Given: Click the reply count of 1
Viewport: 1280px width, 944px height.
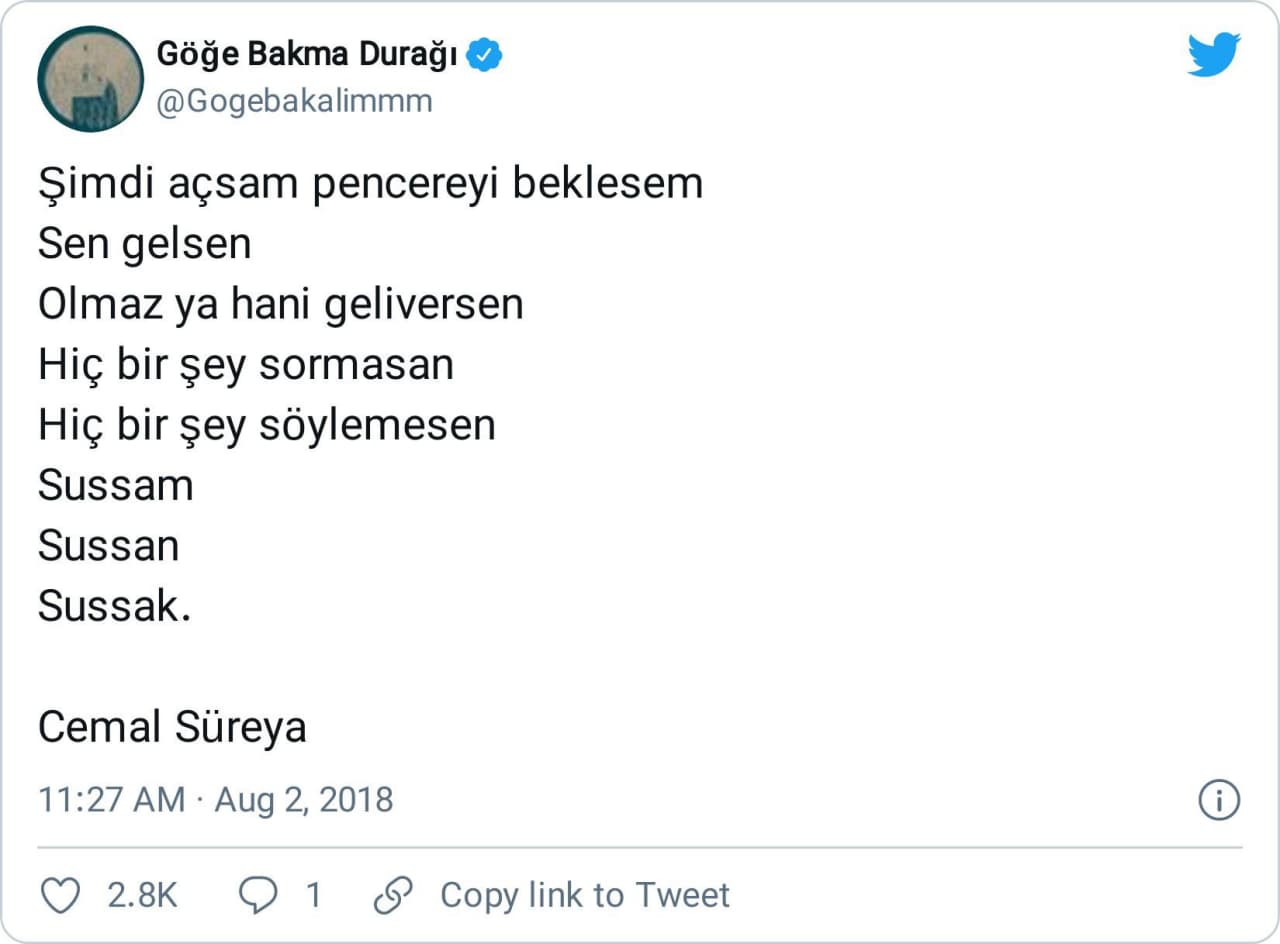Looking at the screenshot, I should tap(313, 895).
